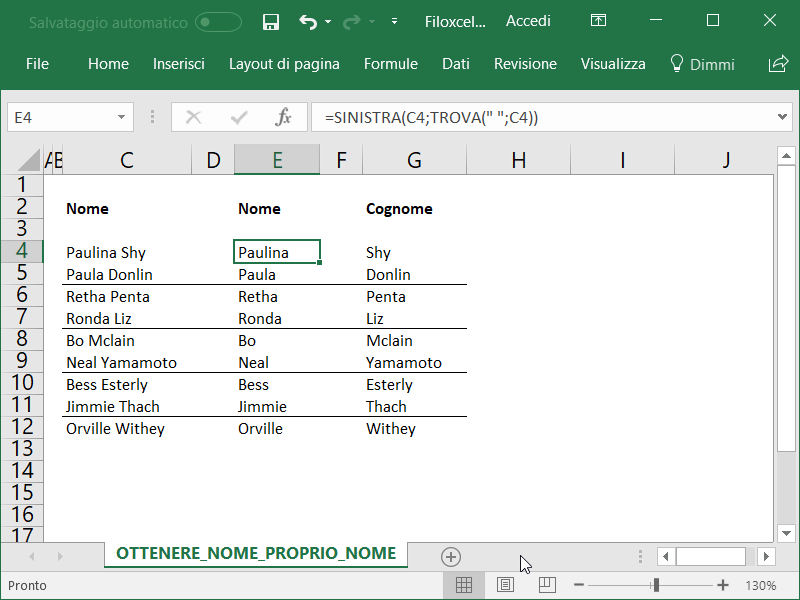800x600 pixels.
Task: Click cell containing Esterly surname
Action: pyautogui.click(x=414, y=384)
